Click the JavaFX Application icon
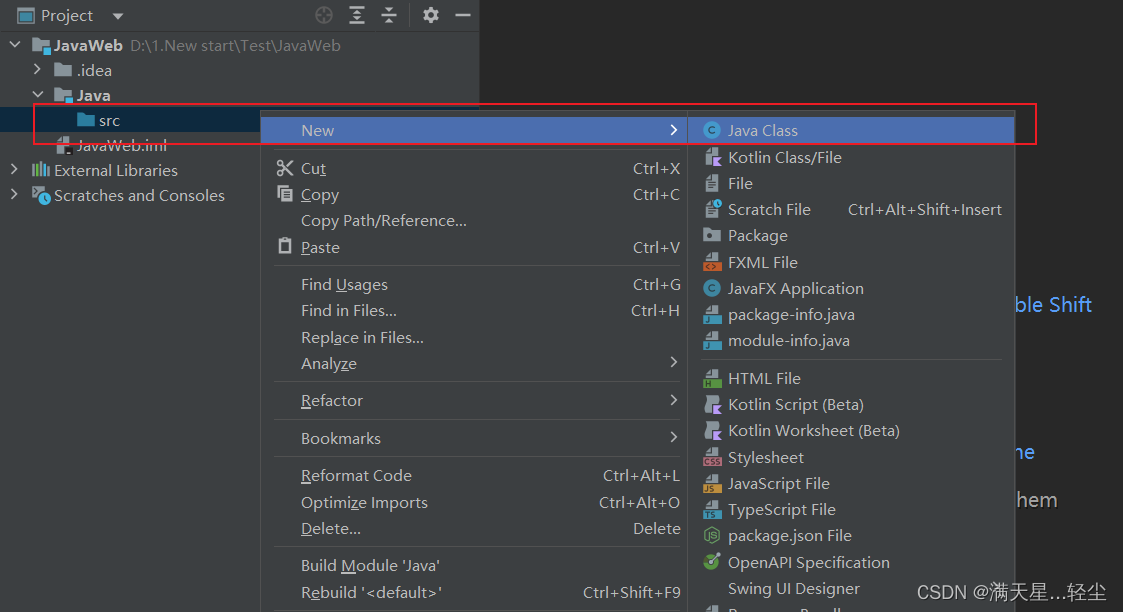The image size is (1123, 612). (x=711, y=288)
